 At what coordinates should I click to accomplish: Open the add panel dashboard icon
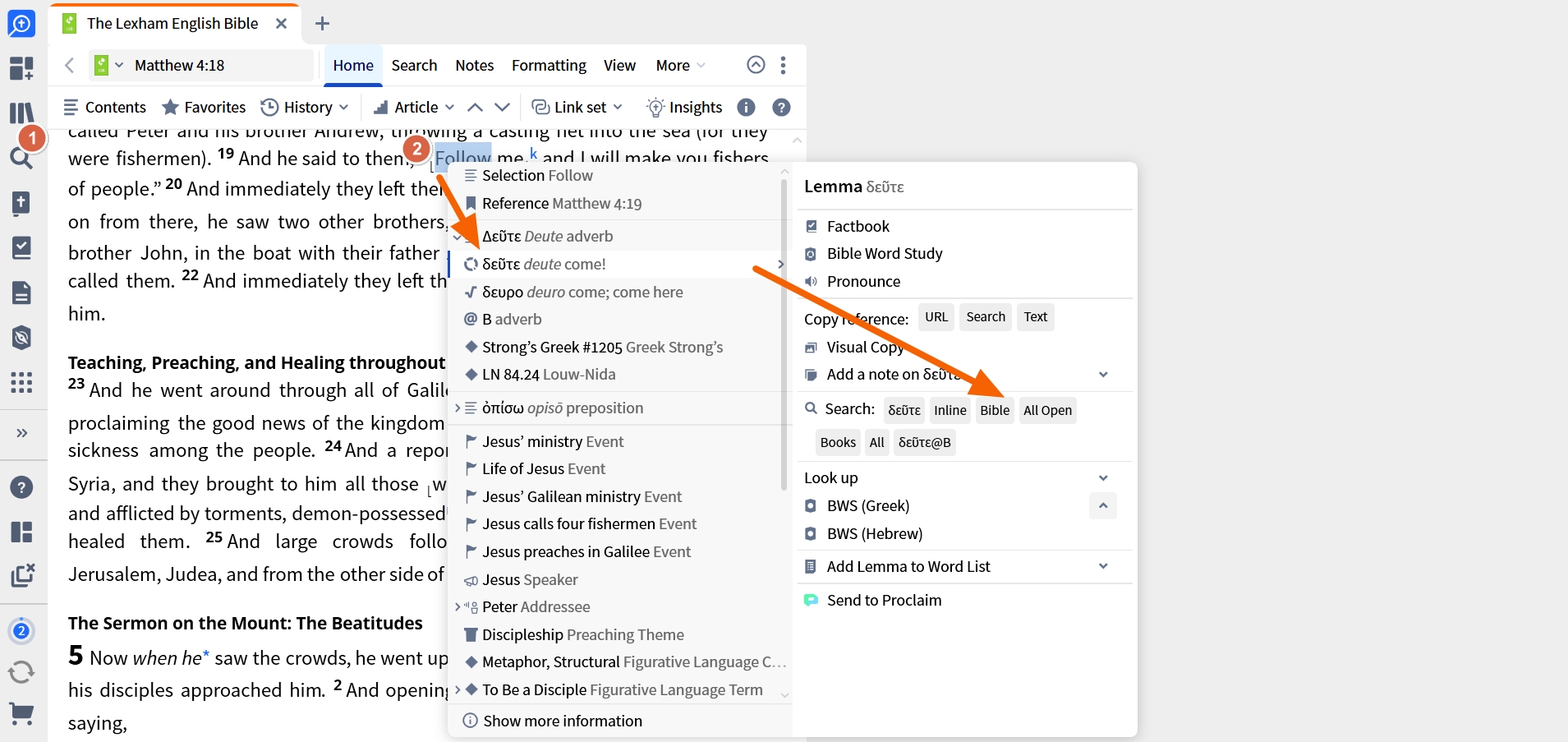click(21, 68)
